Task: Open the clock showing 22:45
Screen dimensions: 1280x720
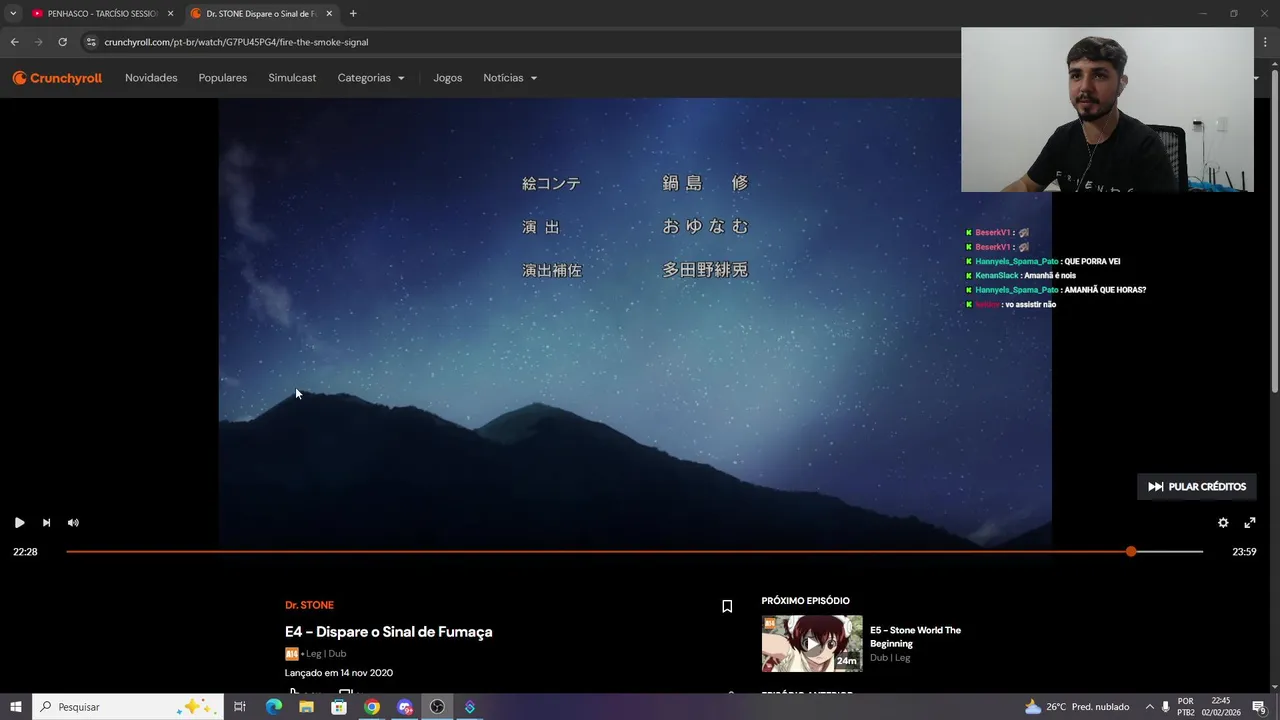Action: (x=1220, y=707)
